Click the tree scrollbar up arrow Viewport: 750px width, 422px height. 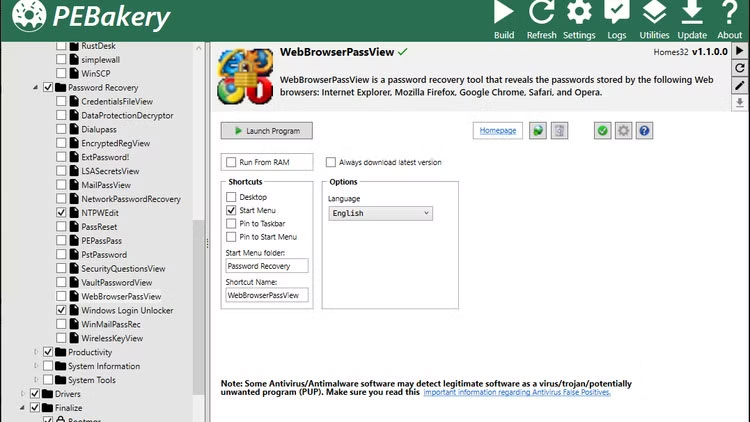[x=199, y=48]
